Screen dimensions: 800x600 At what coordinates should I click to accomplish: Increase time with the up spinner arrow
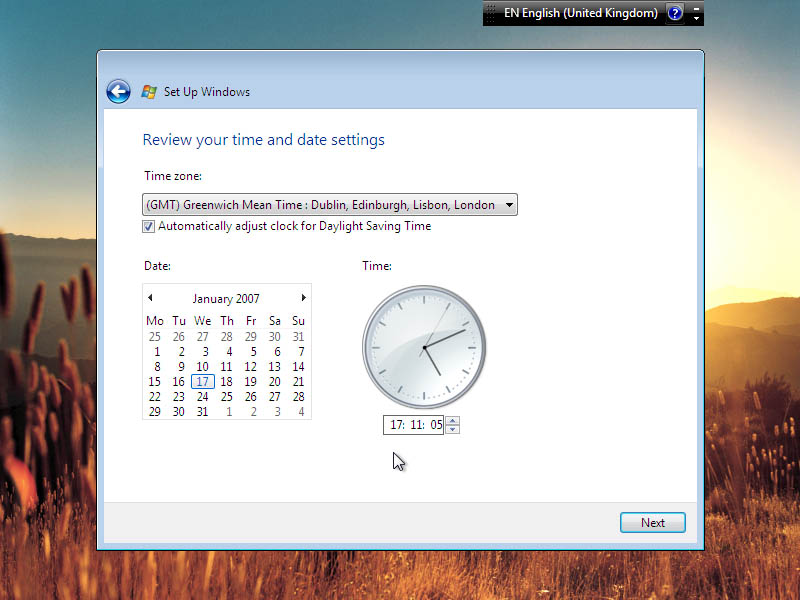coord(453,420)
